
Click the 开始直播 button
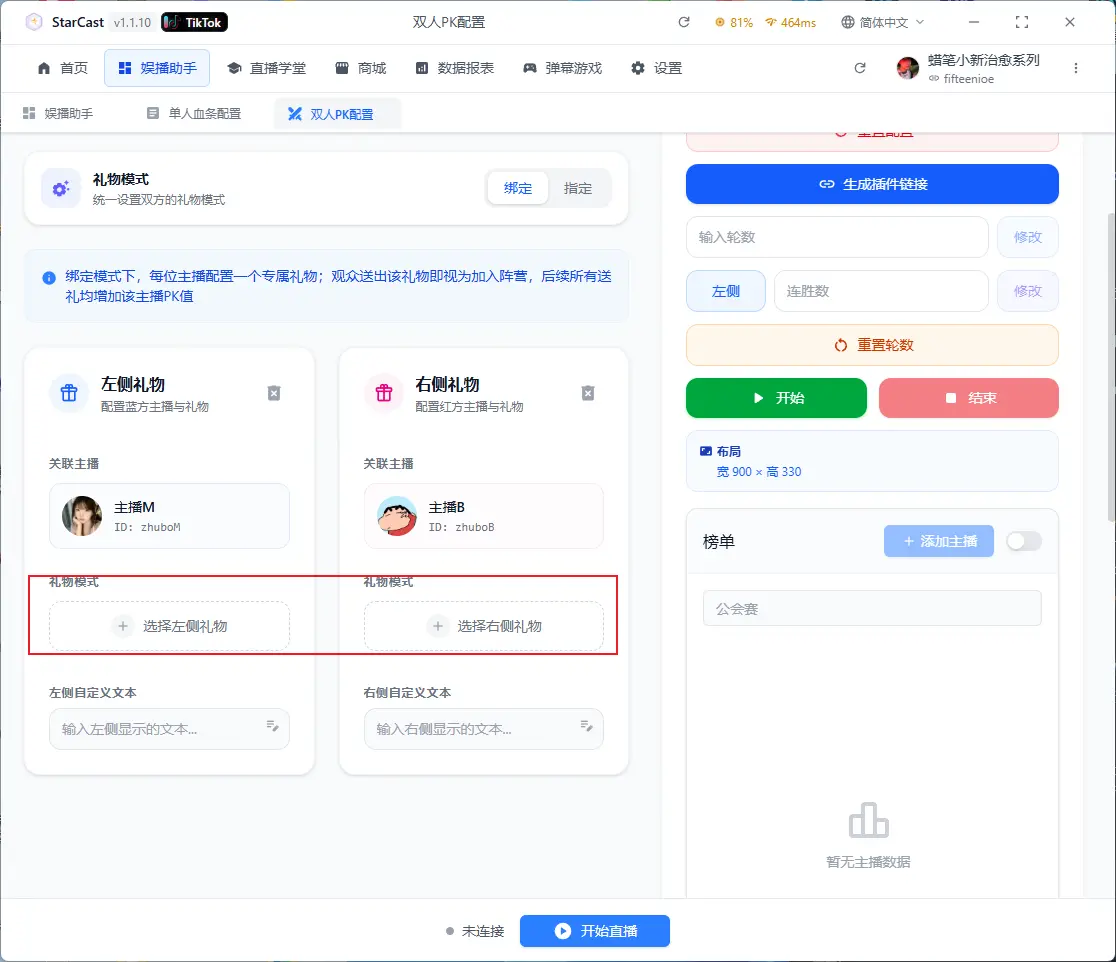coord(595,931)
